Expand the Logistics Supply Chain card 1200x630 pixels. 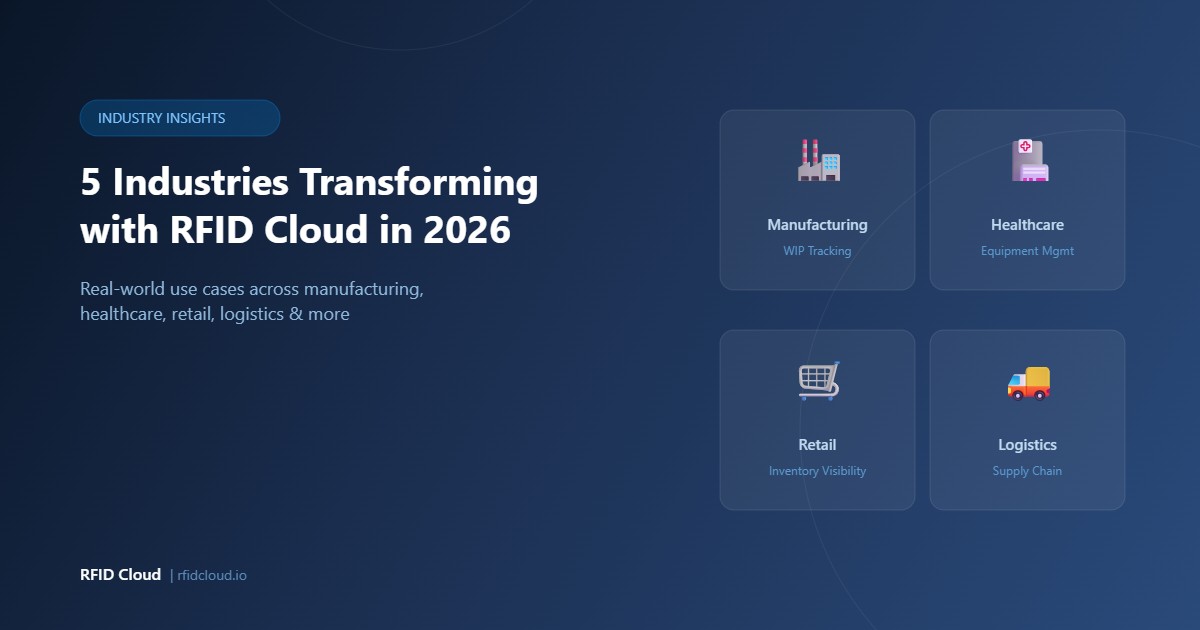click(1027, 419)
